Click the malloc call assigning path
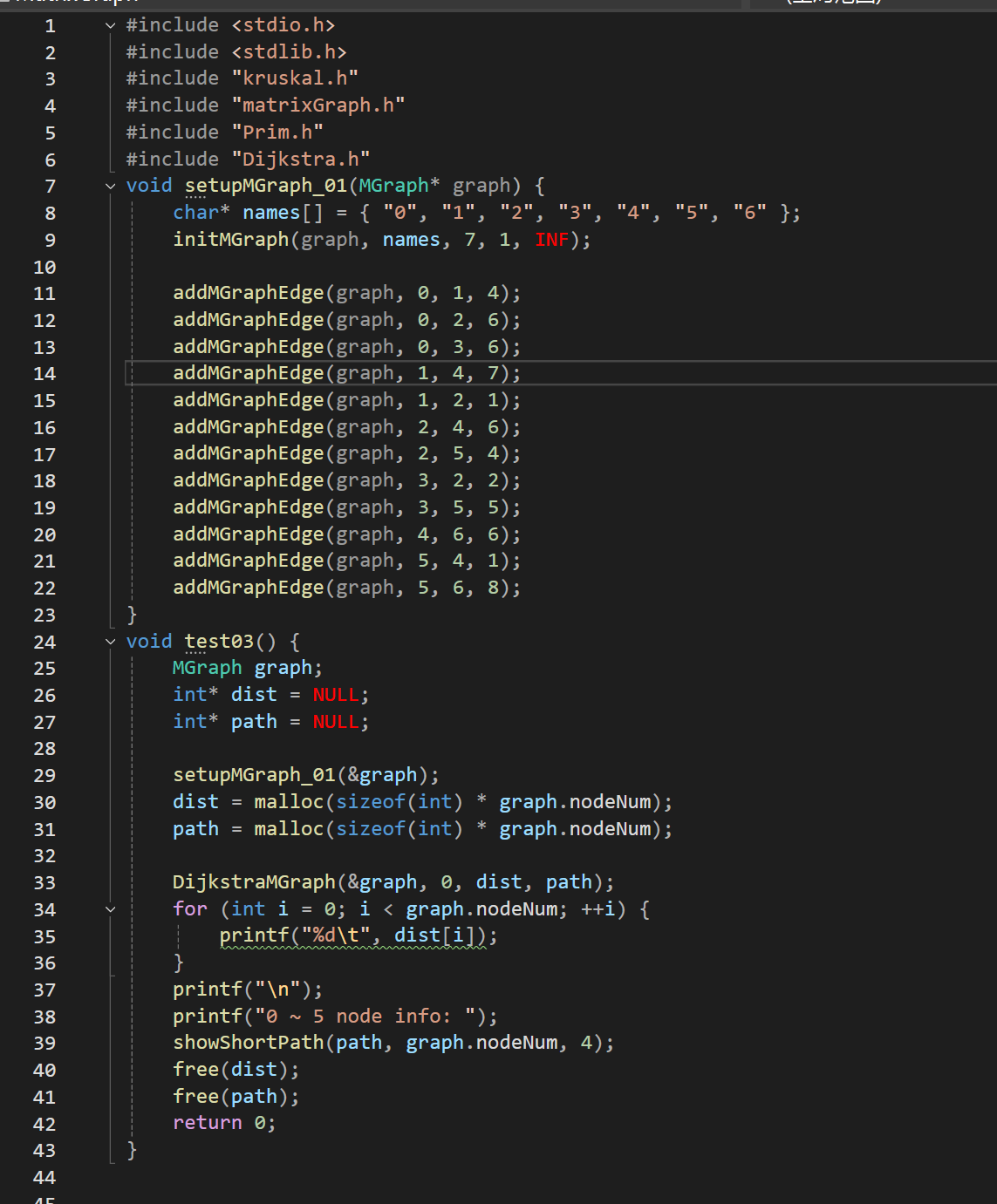Image resolution: width=997 pixels, height=1204 pixels. tap(463, 829)
